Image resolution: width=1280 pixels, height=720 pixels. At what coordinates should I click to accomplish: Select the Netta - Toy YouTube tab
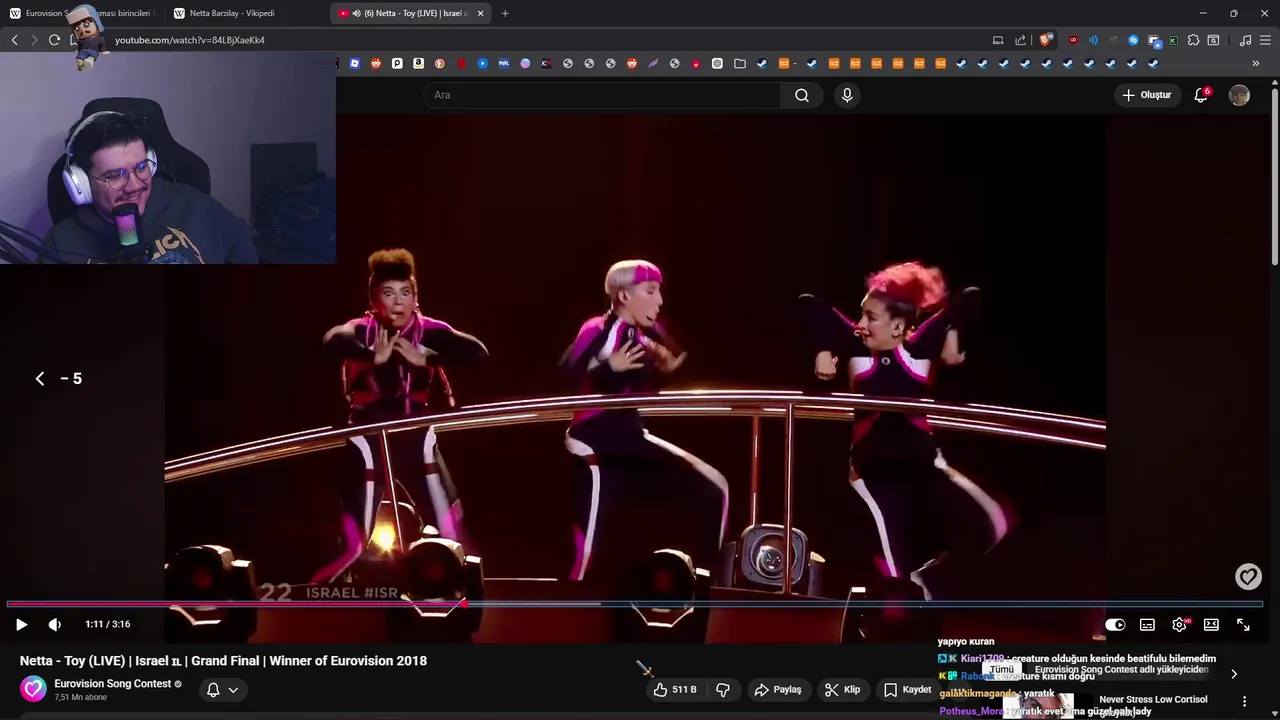tap(408, 13)
